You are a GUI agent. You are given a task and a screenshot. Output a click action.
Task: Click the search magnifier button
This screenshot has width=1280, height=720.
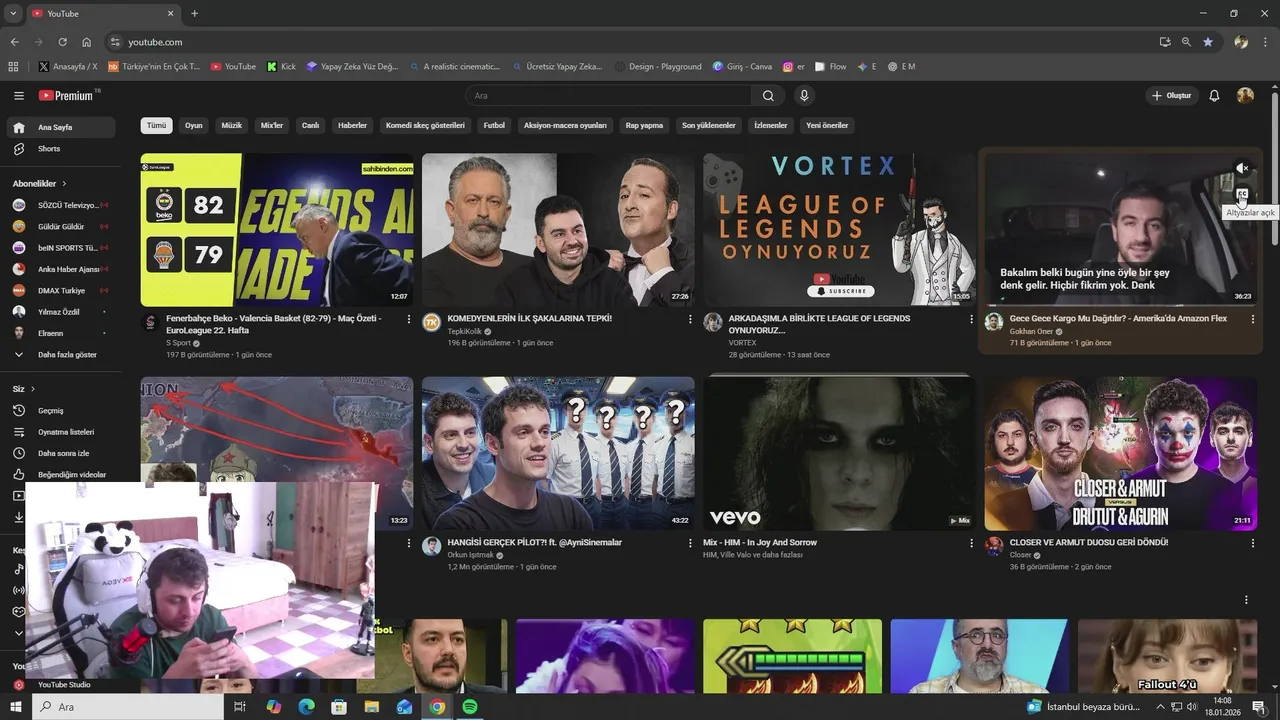[768, 96]
